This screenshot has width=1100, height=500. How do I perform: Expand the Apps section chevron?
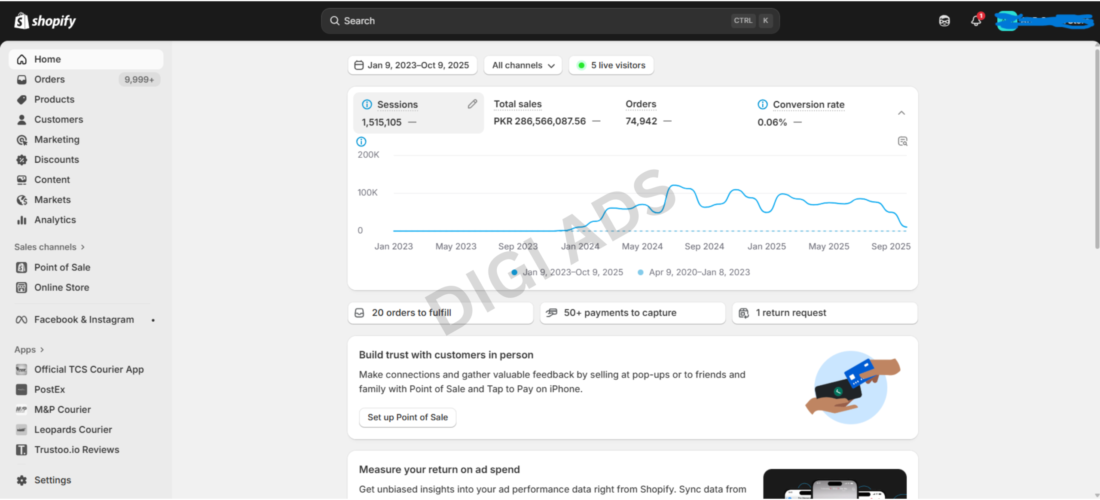coord(41,349)
